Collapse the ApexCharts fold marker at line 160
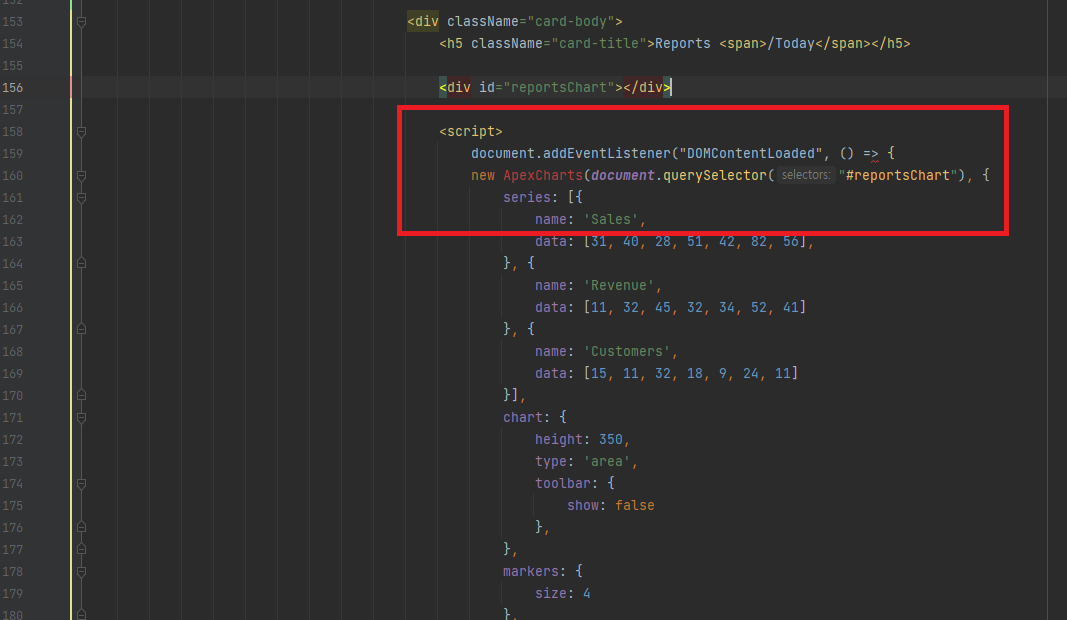 tap(81, 176)
